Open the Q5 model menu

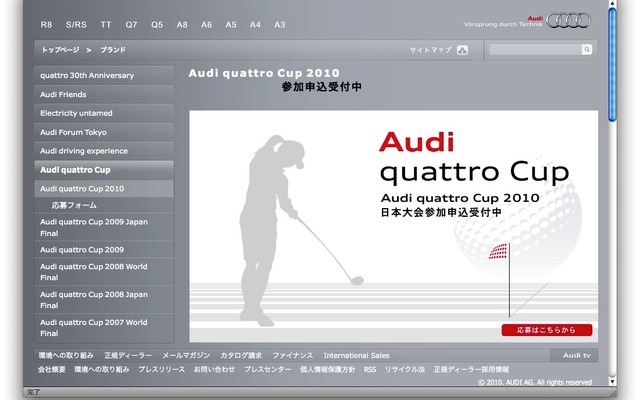pyautogui.click(x=157, y=24)
